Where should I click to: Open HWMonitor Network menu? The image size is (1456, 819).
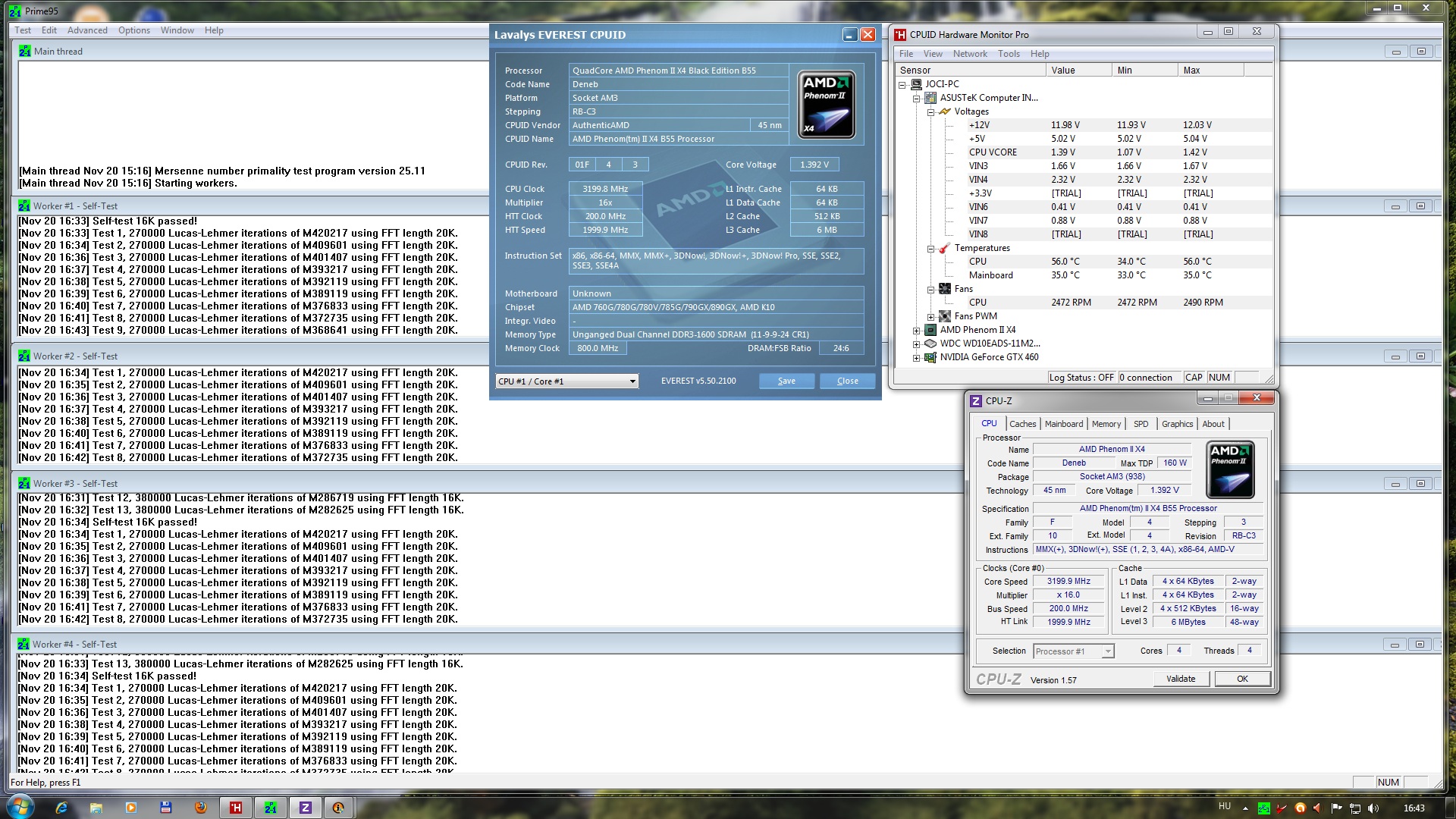tap(970, 54)
